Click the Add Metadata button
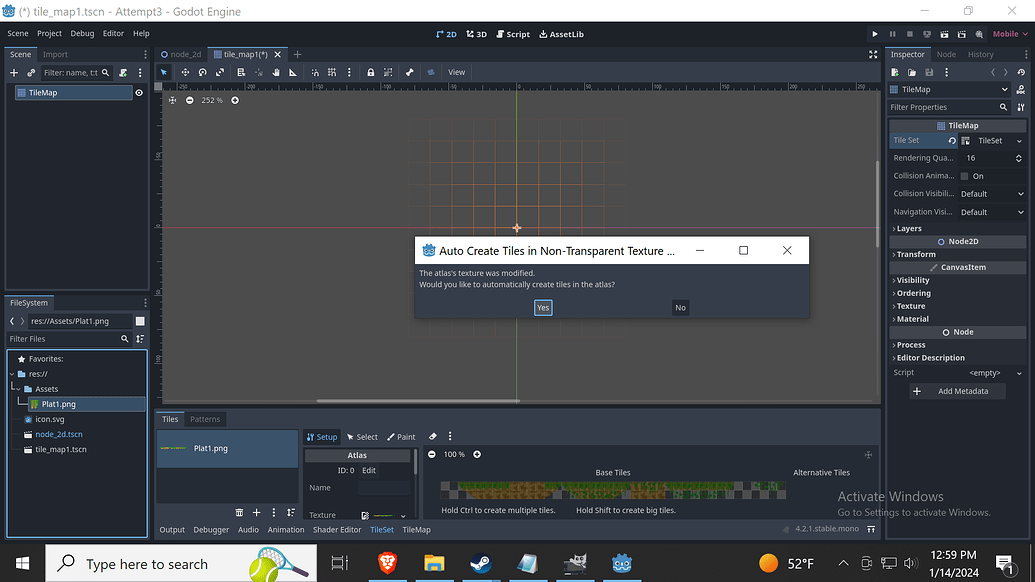The width and height of the screenshot is (1035, 582). point(956,391)
